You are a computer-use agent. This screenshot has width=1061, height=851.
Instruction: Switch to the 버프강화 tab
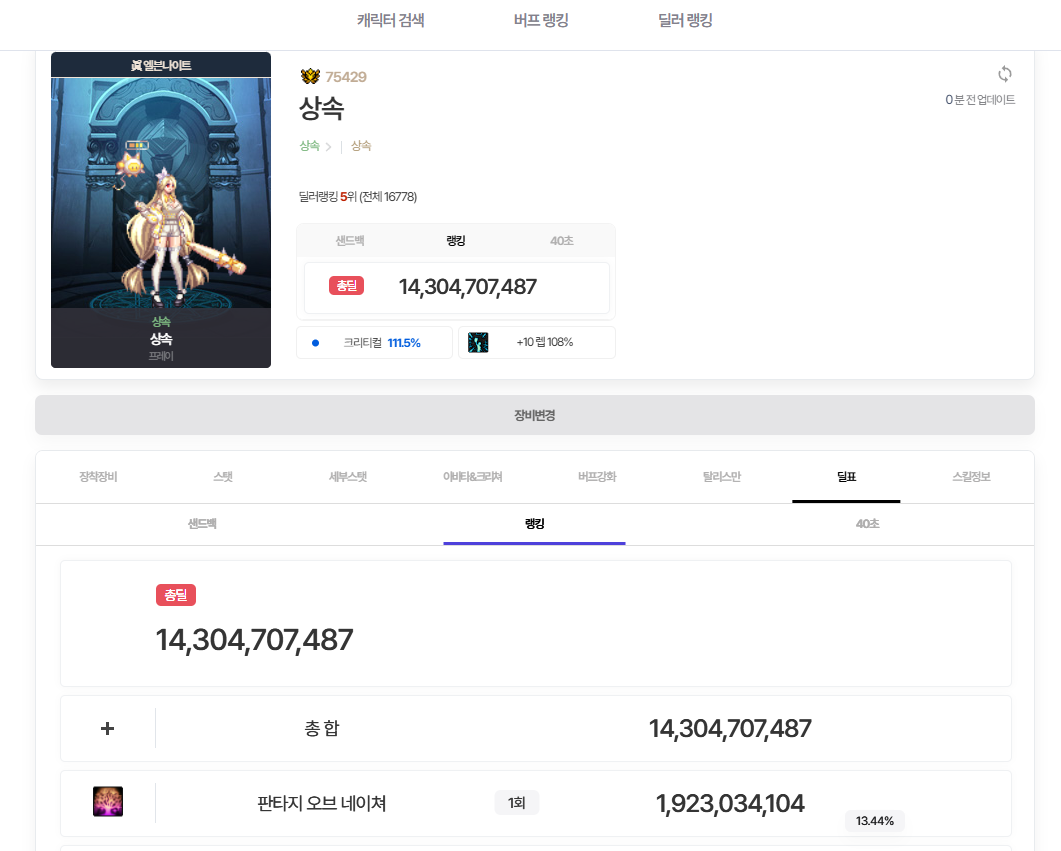tap(597, 477)
